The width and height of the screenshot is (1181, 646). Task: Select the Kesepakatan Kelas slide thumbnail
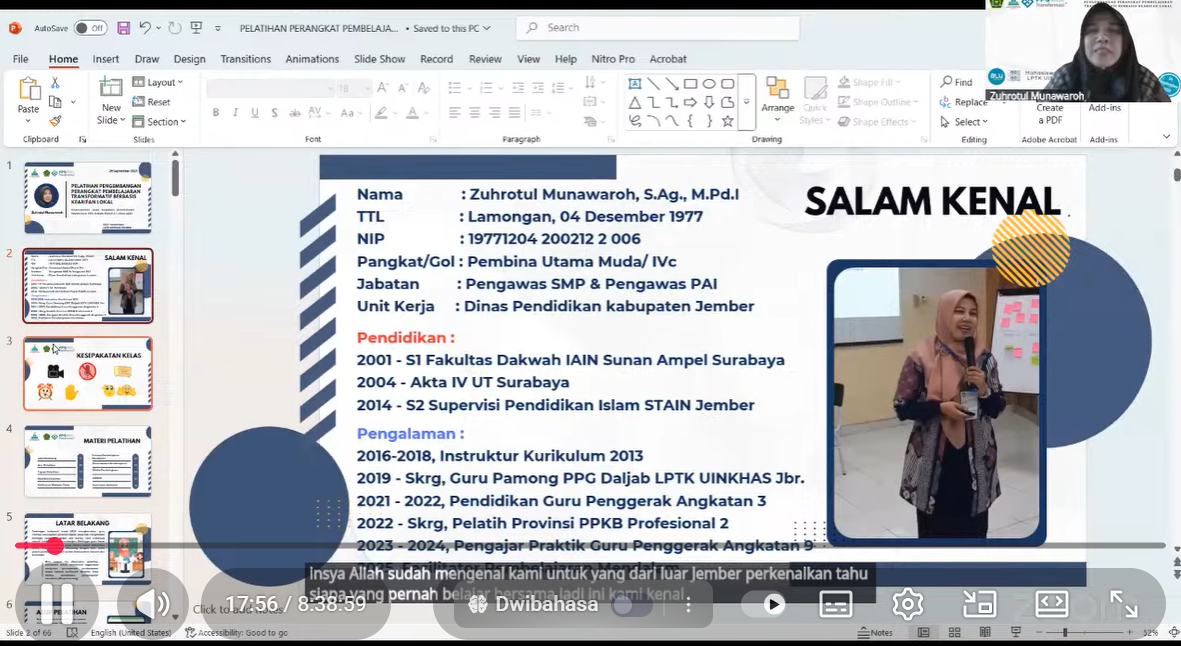click(88, 374)
